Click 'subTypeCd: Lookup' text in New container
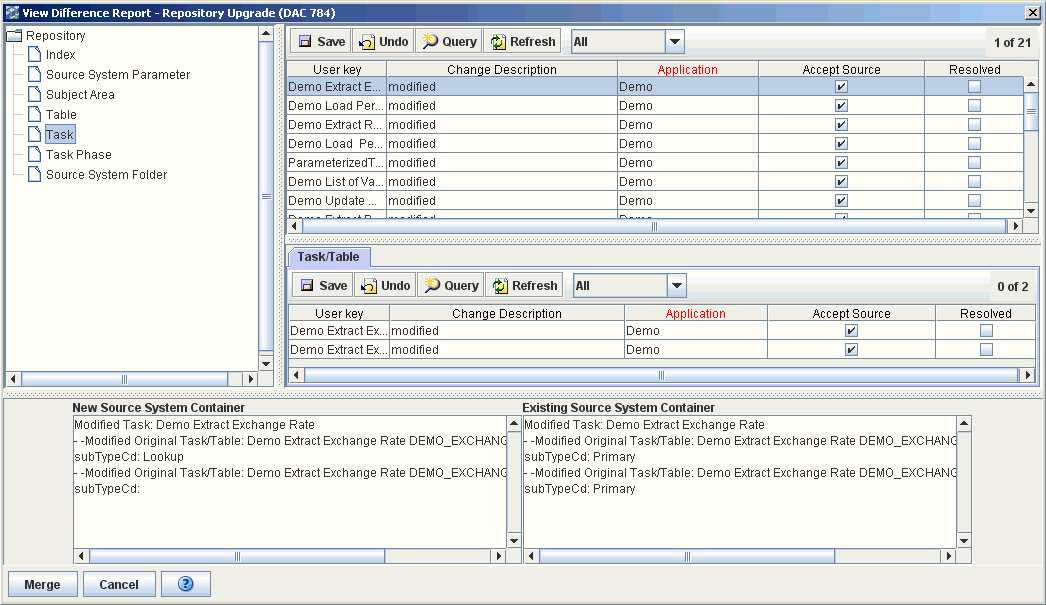1046x605 pixels. [x=129, y=457]
